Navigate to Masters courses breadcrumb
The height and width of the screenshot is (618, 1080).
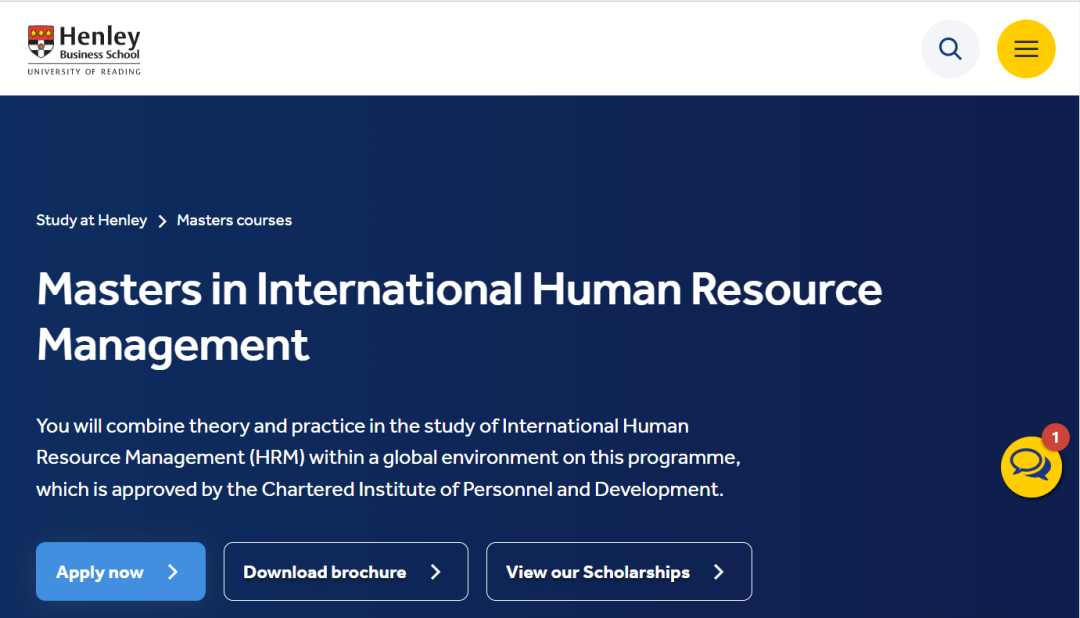tap(234, 220)
